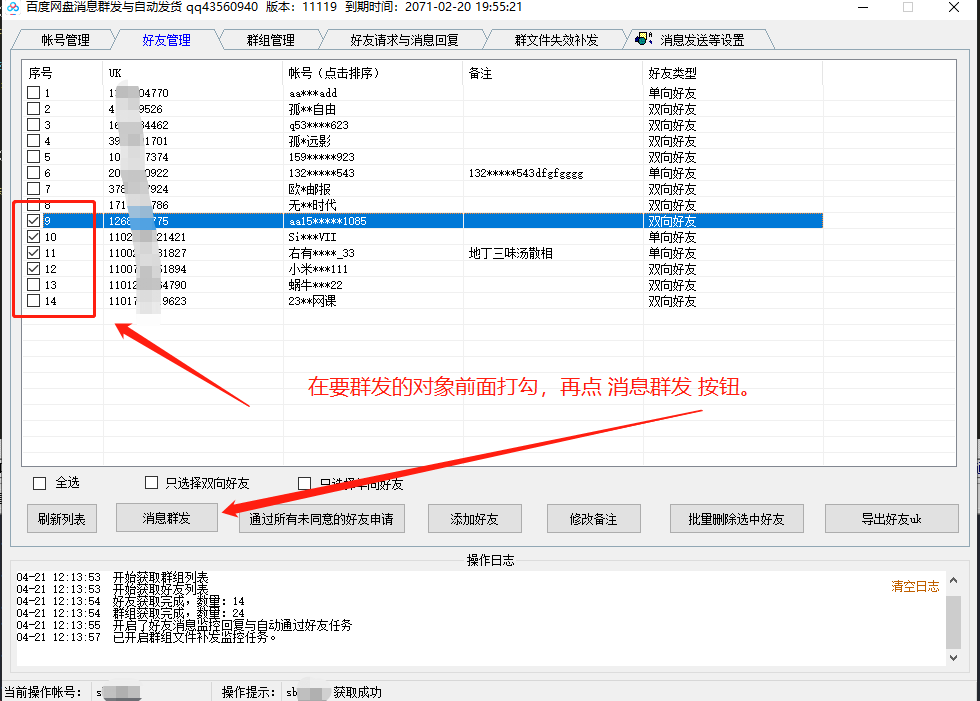980x701 pixels.
Task: Click 通过所有未同意的好友申请 button
Action: 321,518
